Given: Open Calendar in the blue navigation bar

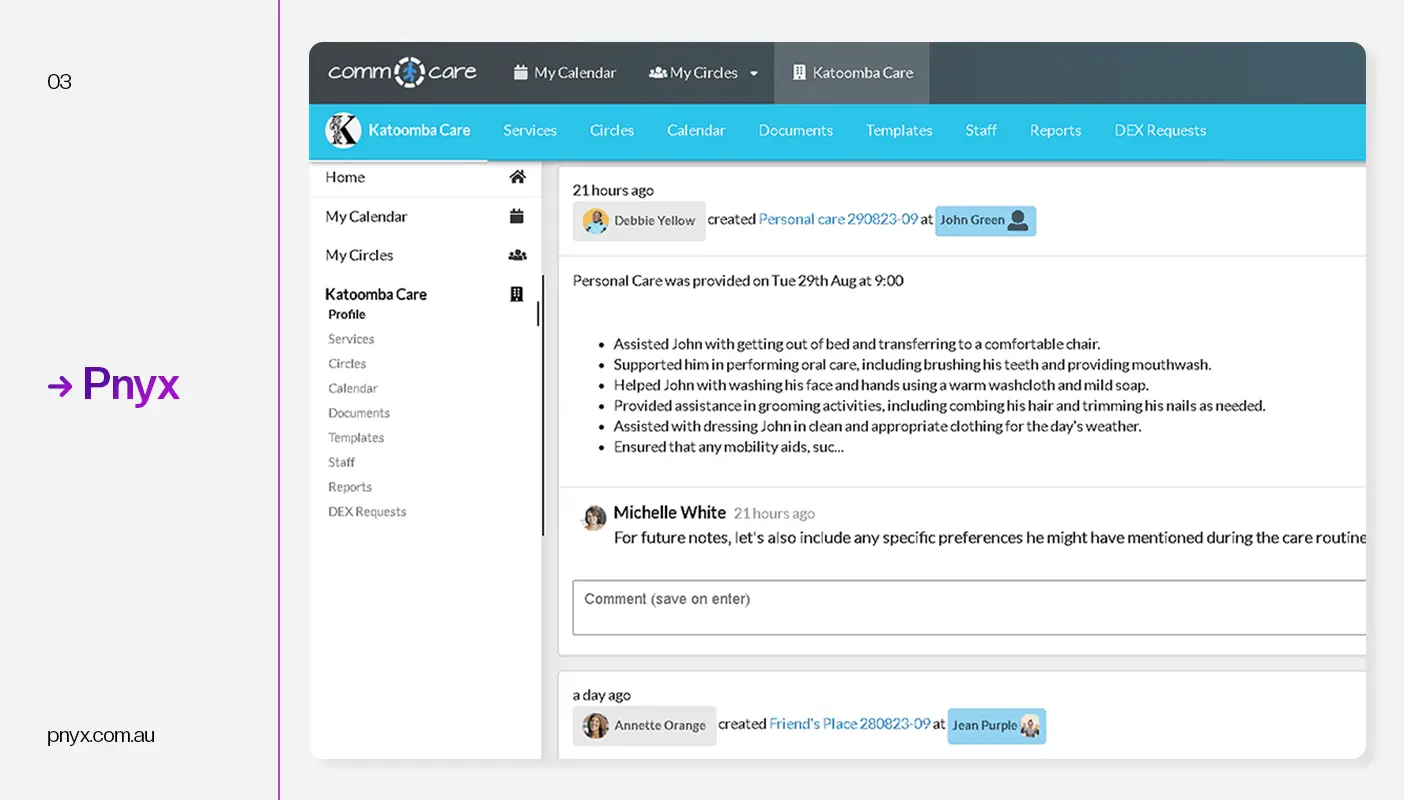Looking at the screenshot, I should pos(696,130).
